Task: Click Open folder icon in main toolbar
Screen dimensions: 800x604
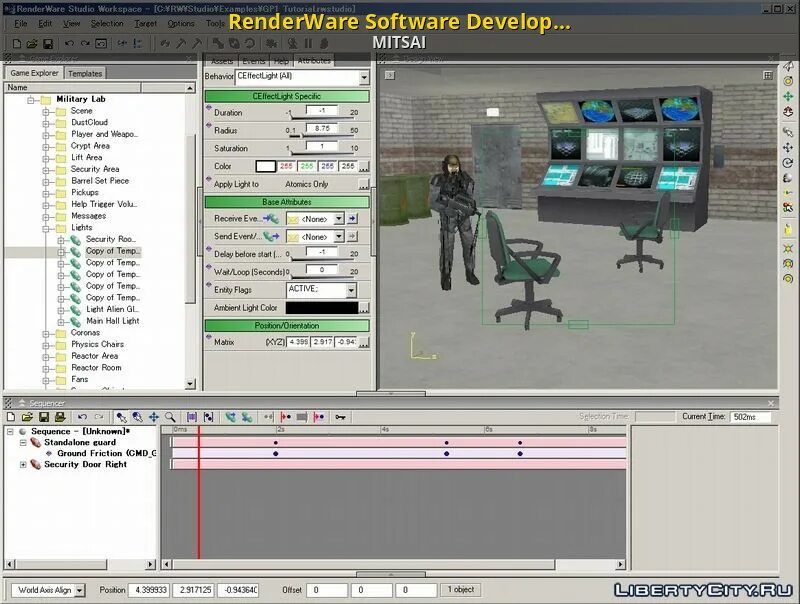Action: (32, 44)
